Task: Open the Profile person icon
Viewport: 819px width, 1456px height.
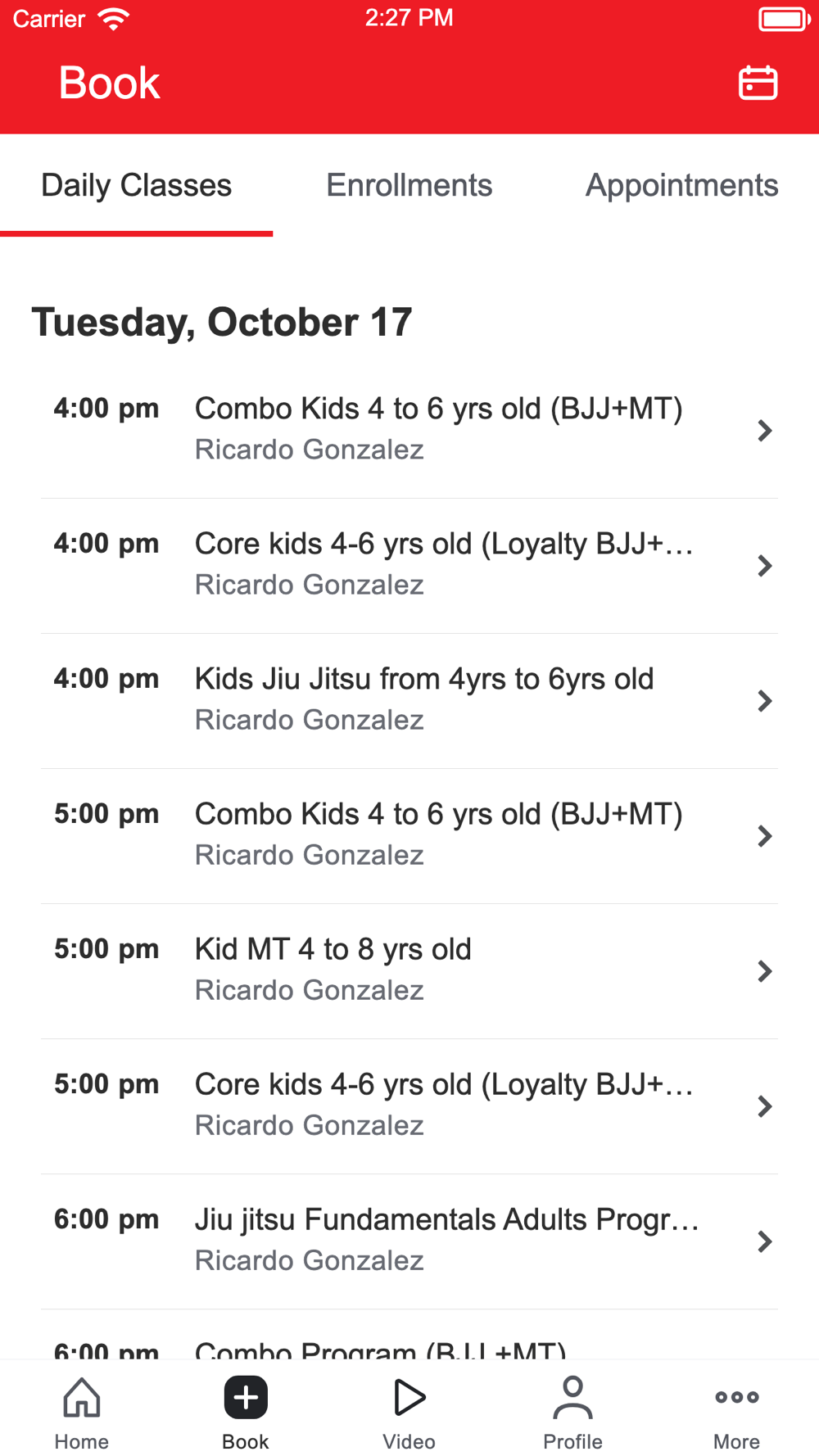Action: [572, 1397]
